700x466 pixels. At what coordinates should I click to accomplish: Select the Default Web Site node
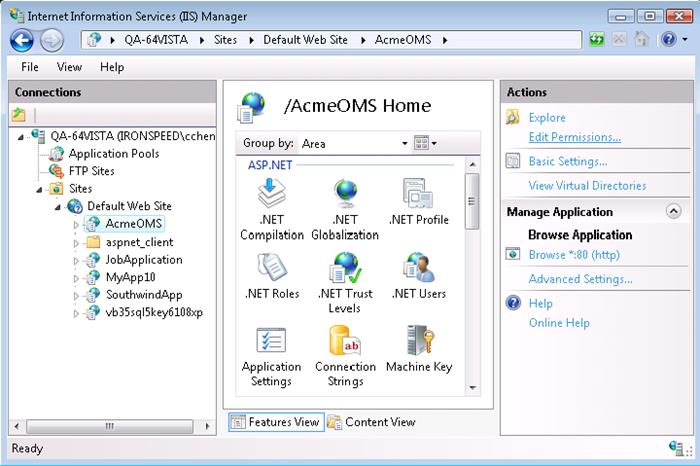(x=129, y=206)
